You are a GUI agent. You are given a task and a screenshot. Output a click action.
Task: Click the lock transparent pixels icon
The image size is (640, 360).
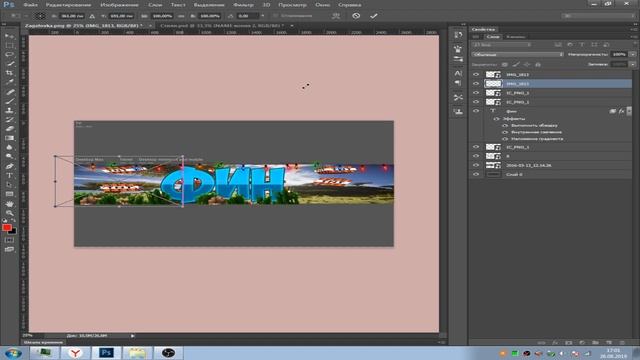coord(505,64)
